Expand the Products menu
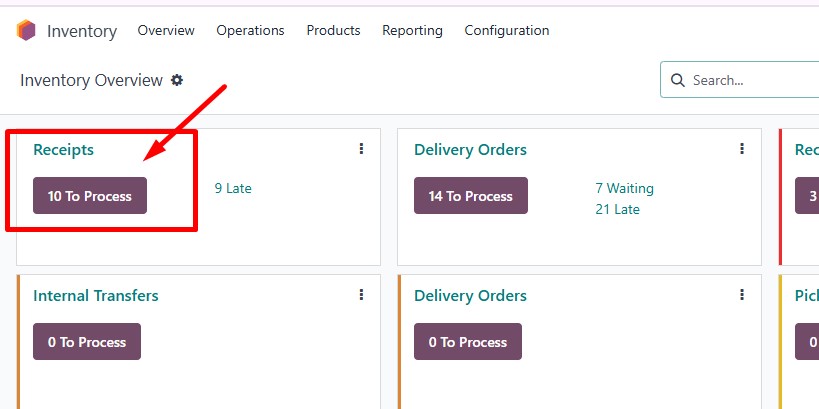The width and height of the screenshot is (819, 409). pyautogui.click(x=333, y=30)
